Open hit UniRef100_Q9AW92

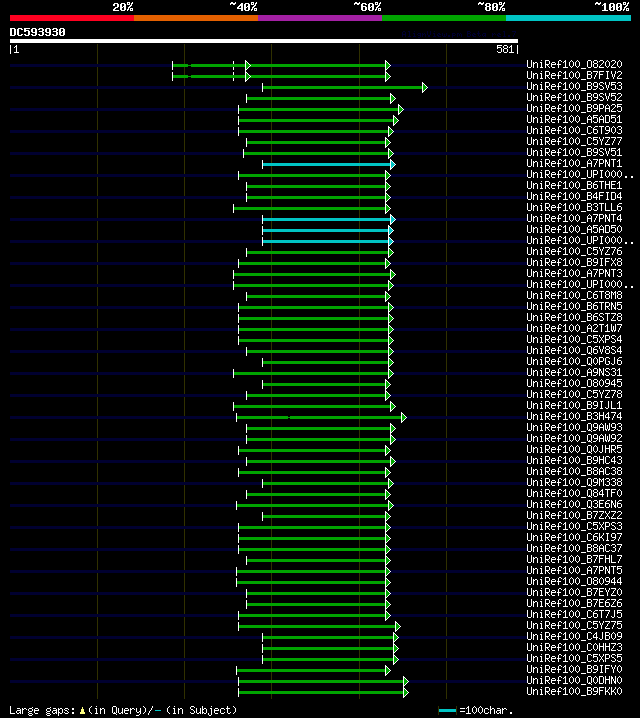574,438
